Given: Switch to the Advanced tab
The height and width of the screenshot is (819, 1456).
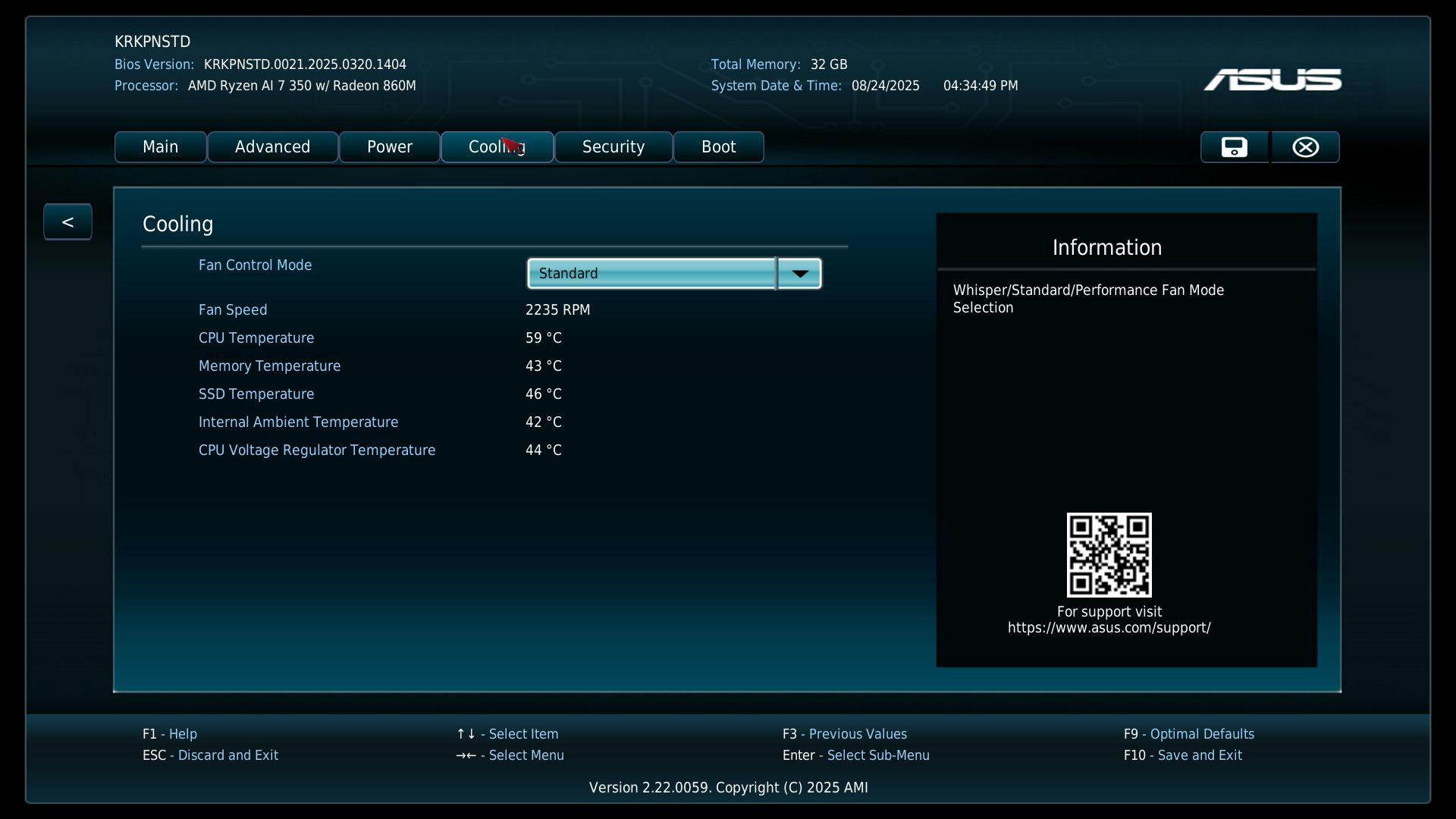Looking at the screenshot, I should [272, 147].
